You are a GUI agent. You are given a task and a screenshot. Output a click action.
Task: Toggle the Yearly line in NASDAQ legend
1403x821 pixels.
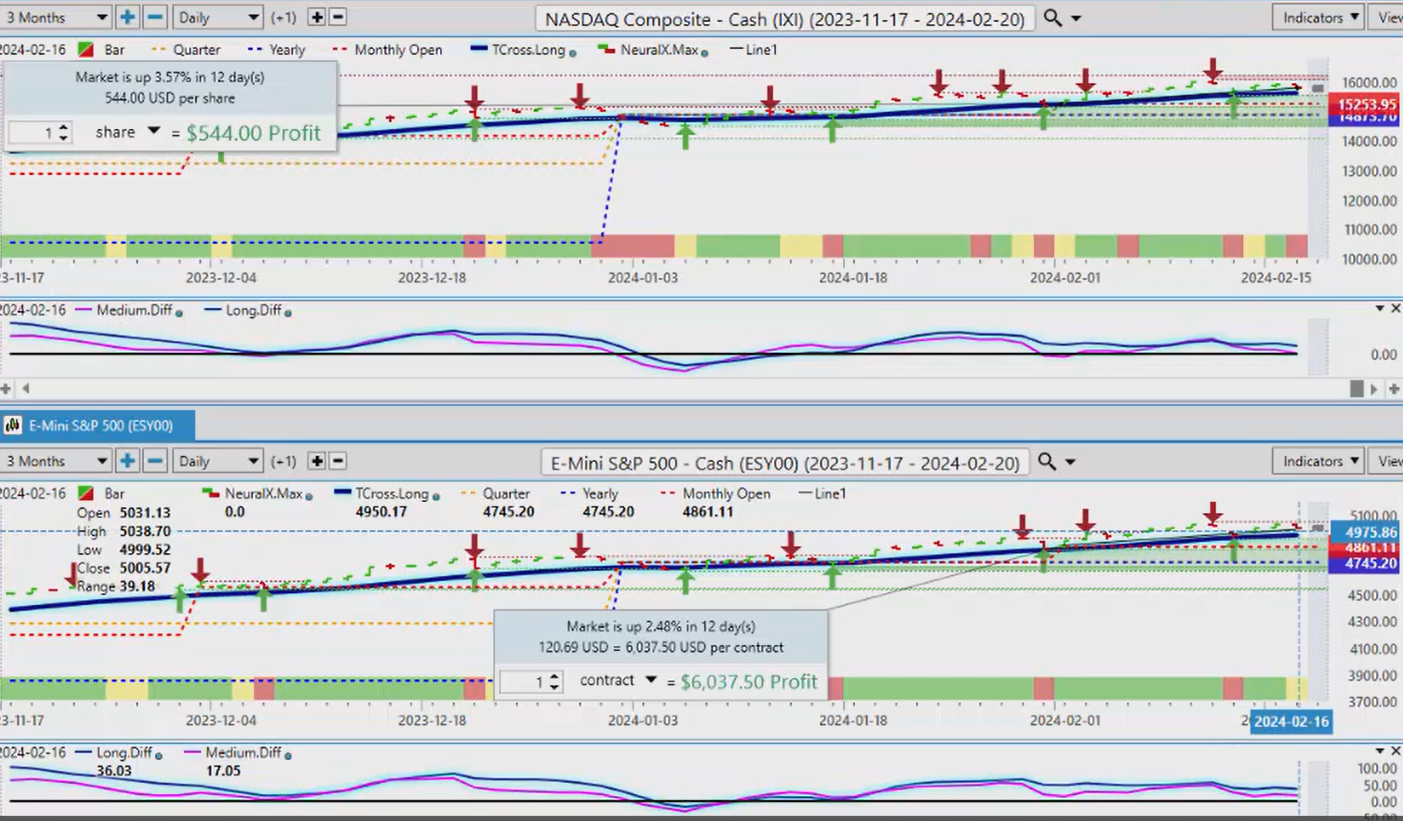click(x=278, y=49)
